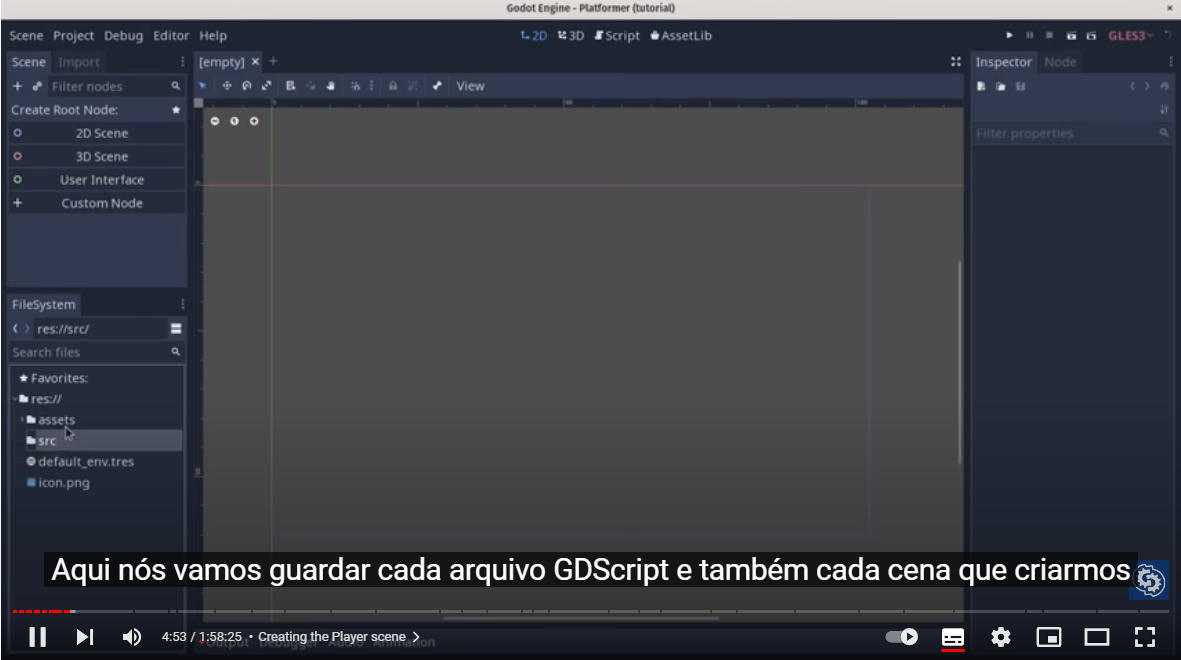Add a new node with plus icon
Image resolution: width=1181 pixels, height=660 pixels.
[17, 86]
